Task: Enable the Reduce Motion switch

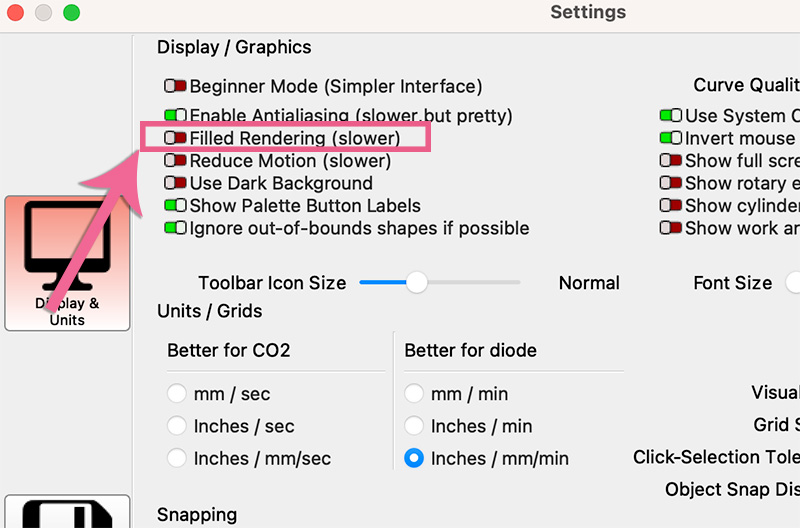Action: pos(176,160)
